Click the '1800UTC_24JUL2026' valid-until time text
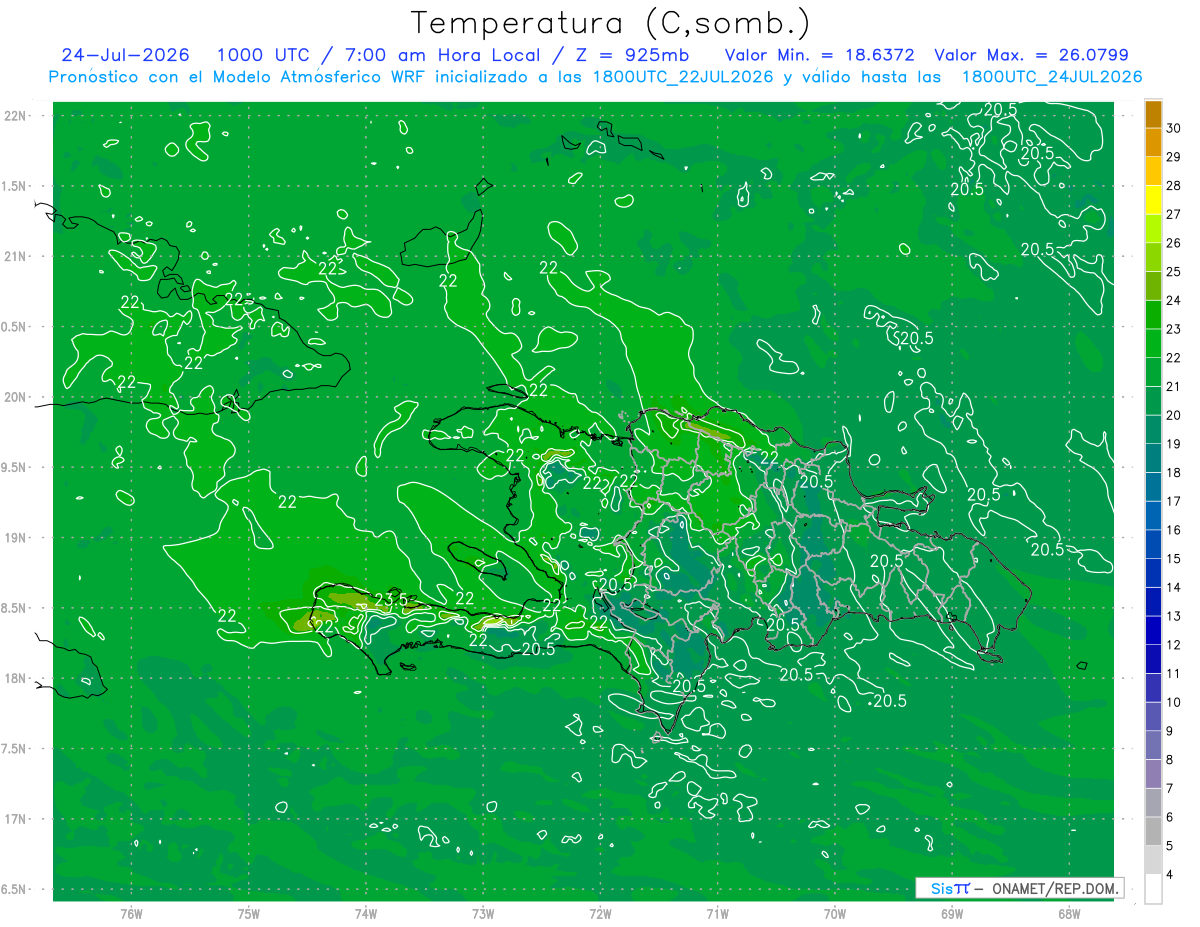Image resolution: width=1200 pixels, height=927 pixels. [1051, 77]
